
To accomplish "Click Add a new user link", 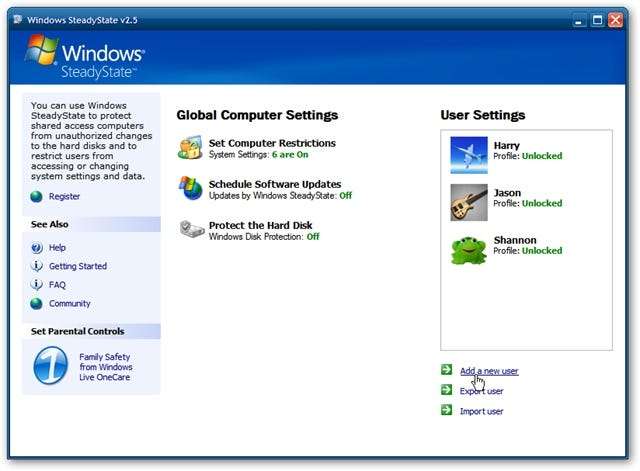I will pyautogui.click(x=489, y=371).
